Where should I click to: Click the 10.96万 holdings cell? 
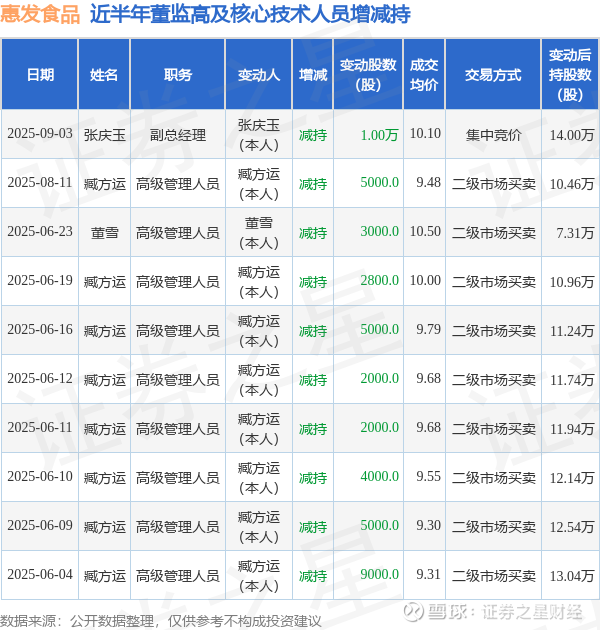click(x=572, y=282)
